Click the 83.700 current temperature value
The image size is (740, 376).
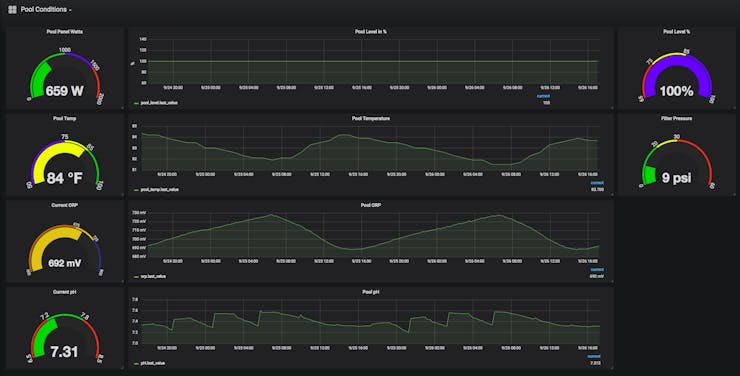coord(597,190)
